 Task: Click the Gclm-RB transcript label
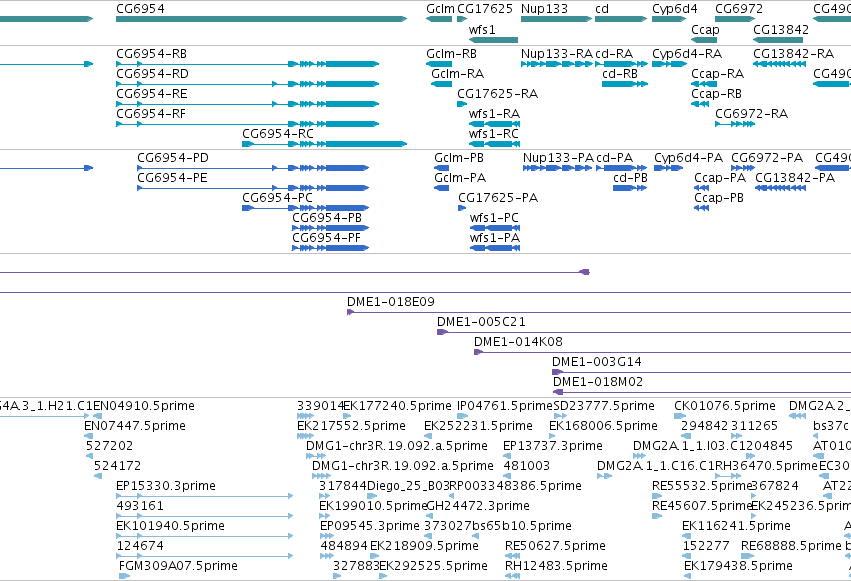coord(452,54)
